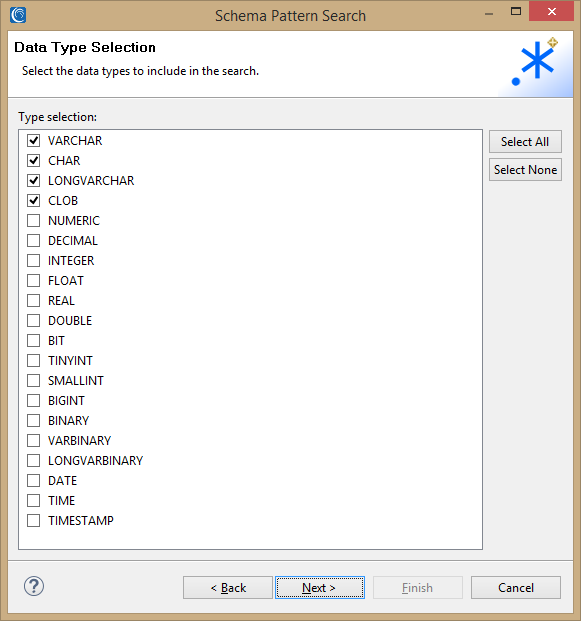Enable the FLOAT type
The height and width of the screenshot is (621, 581).
coord(33,280)
